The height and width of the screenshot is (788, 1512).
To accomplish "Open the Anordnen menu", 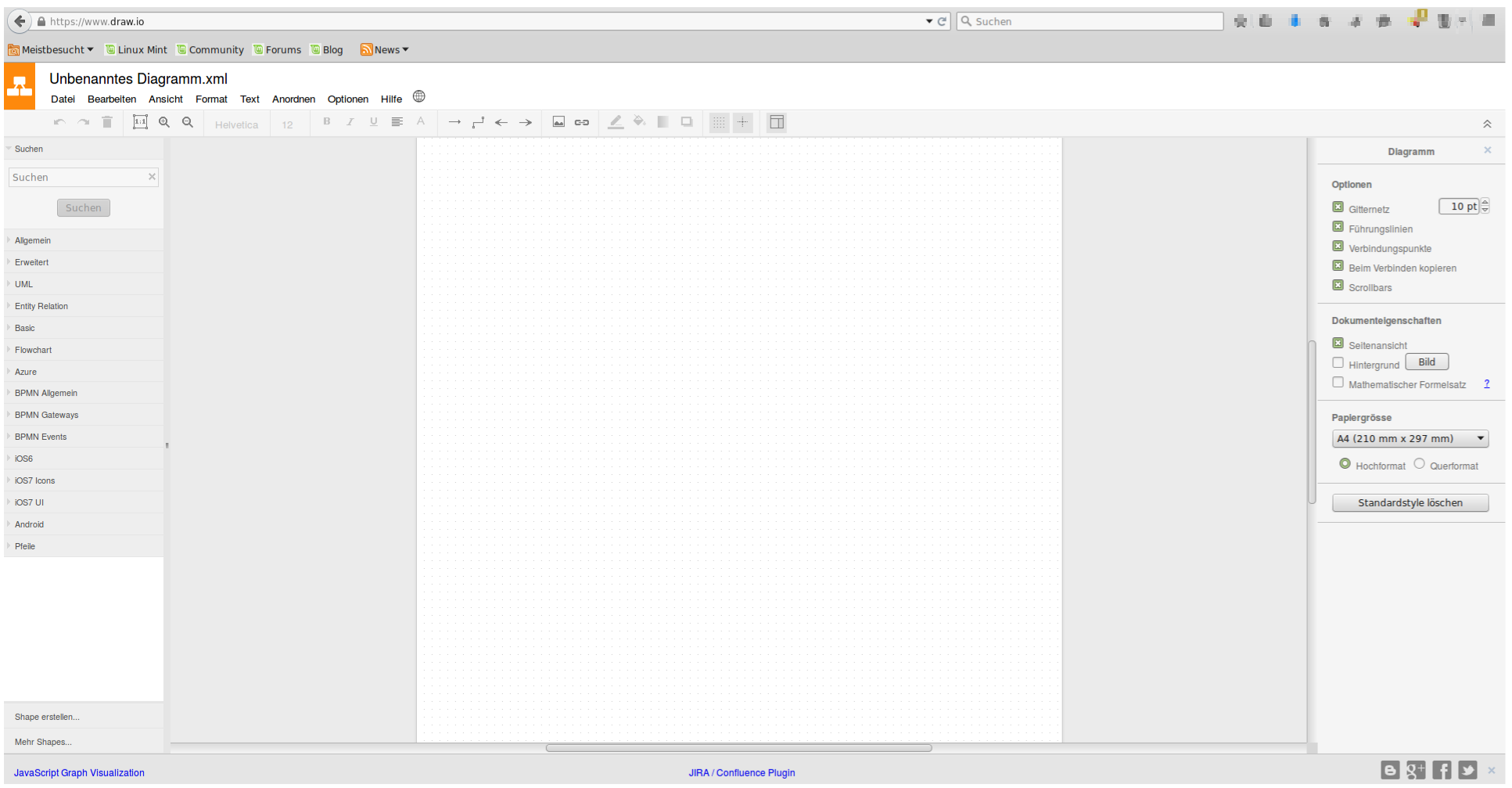I will point(293,99).
